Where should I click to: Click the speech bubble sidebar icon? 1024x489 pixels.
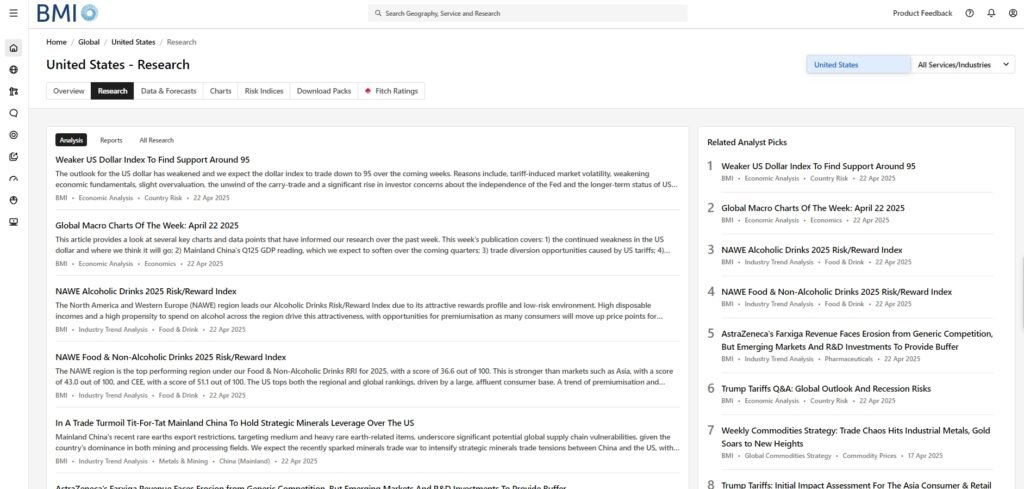[x=13, y=113]
